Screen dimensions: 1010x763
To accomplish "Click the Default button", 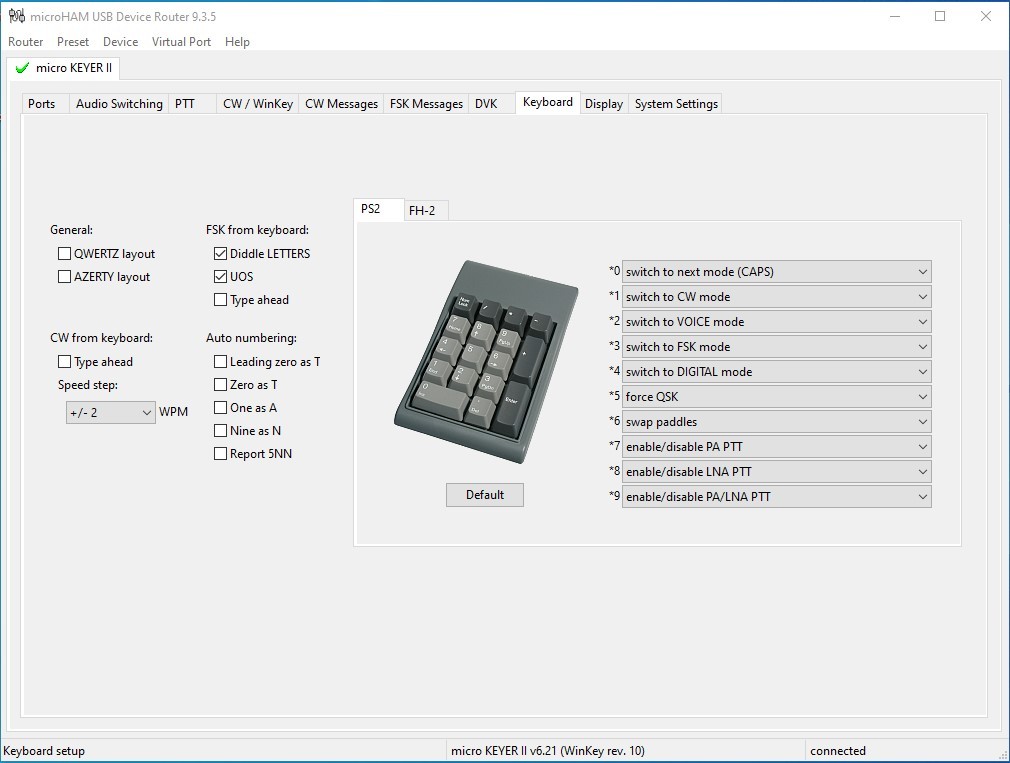I will tap(485, 495).
